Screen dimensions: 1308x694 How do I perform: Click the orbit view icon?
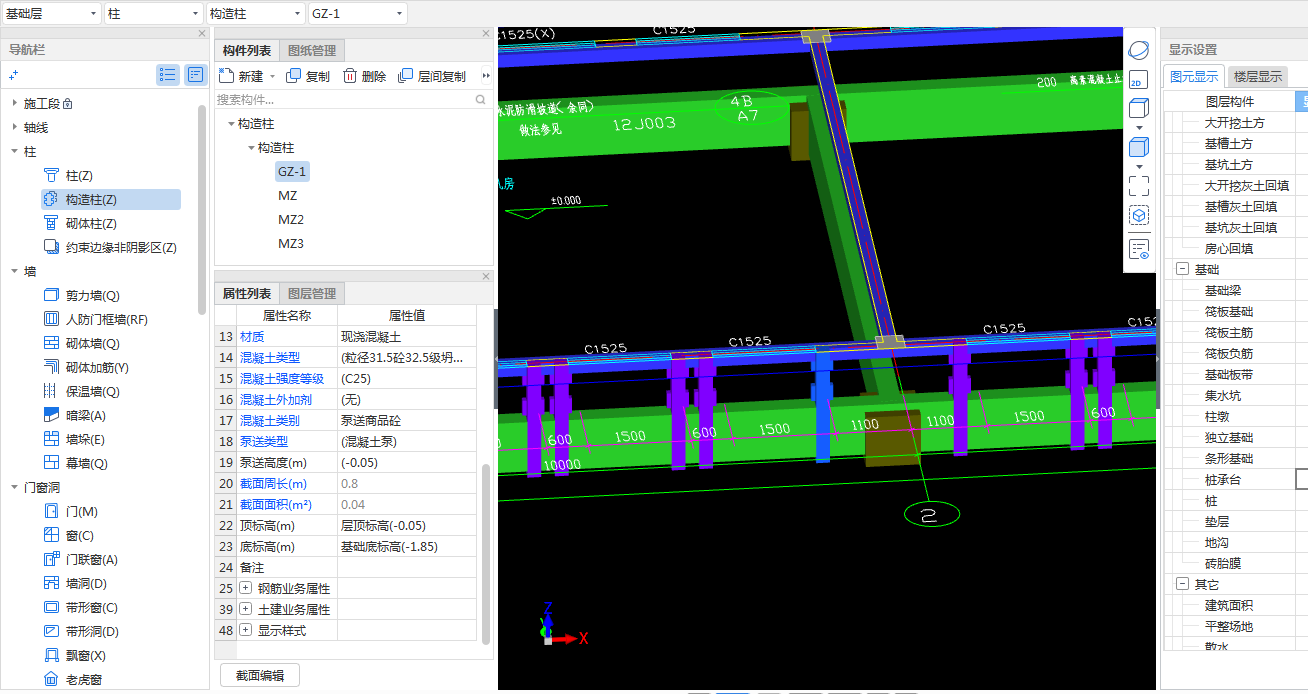coord(1138,50)
